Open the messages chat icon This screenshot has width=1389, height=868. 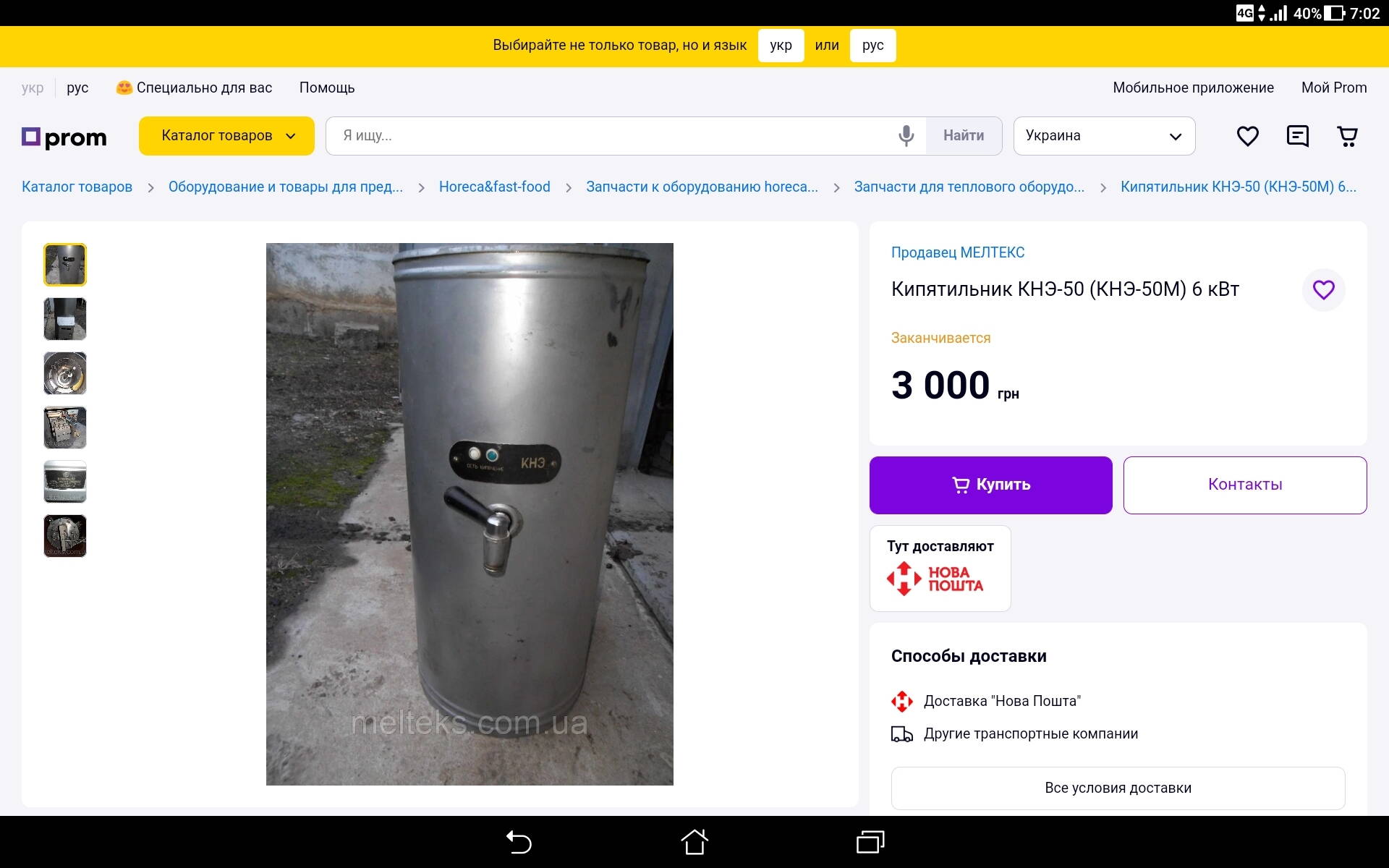pyautogui.click(x=1297, y=136)
